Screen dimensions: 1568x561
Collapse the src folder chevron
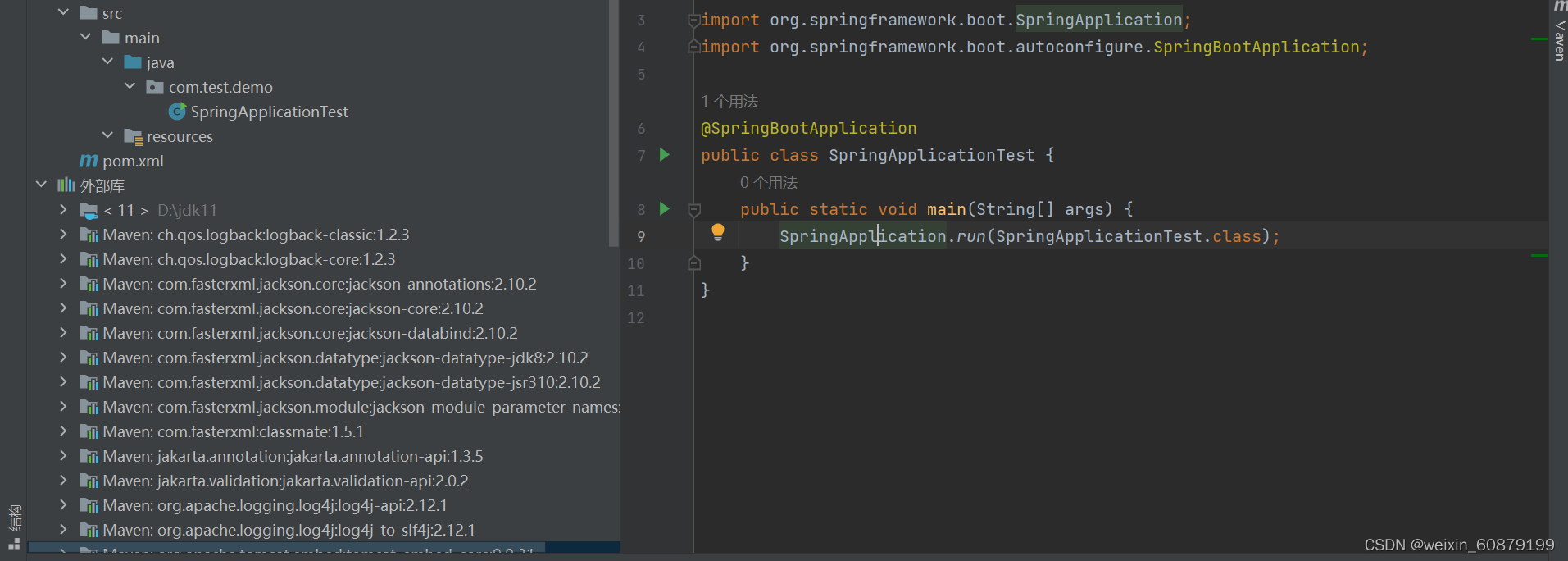[x=63, y=12]
